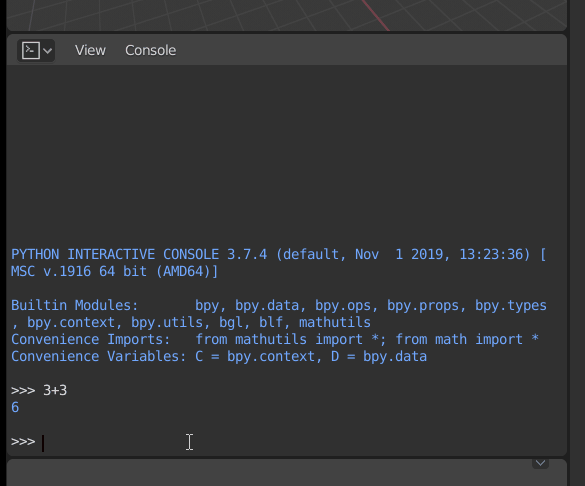Click the output value 6

click(15, 407)
